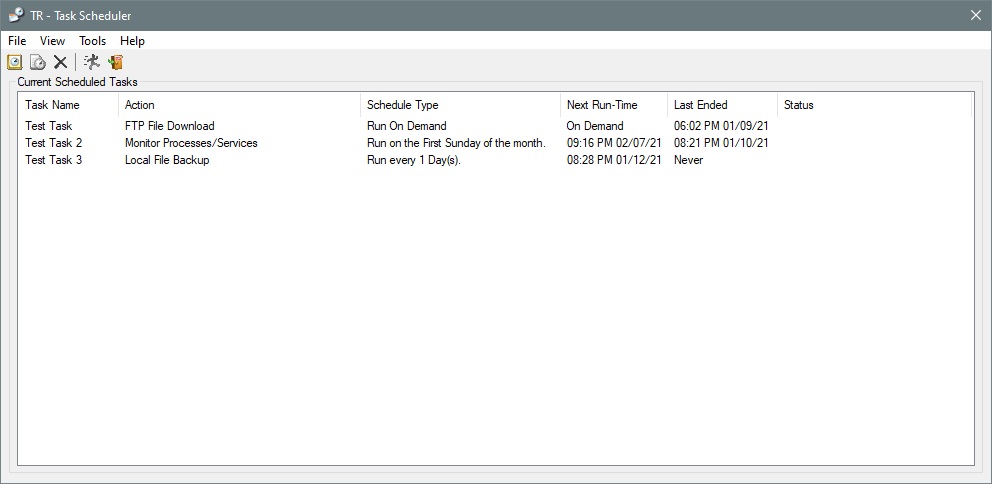Sort by the Next Run-Time column header
This screenshot has width=992, height=484.
[x=614, y=105]
